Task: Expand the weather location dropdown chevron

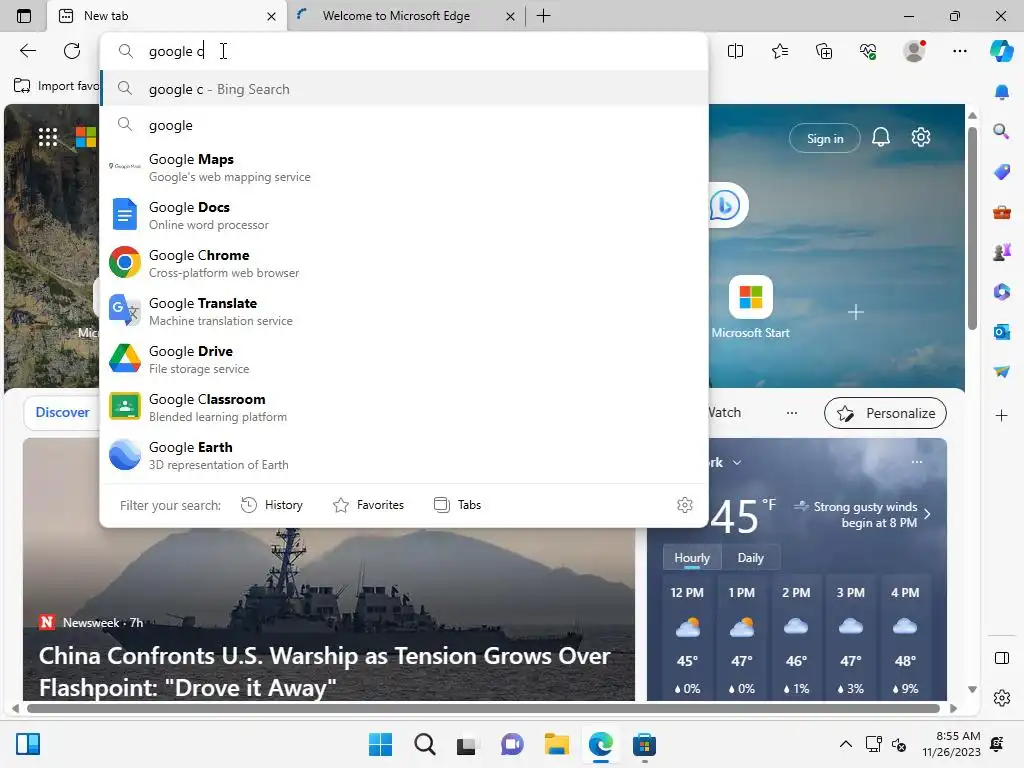Action: 737,462
